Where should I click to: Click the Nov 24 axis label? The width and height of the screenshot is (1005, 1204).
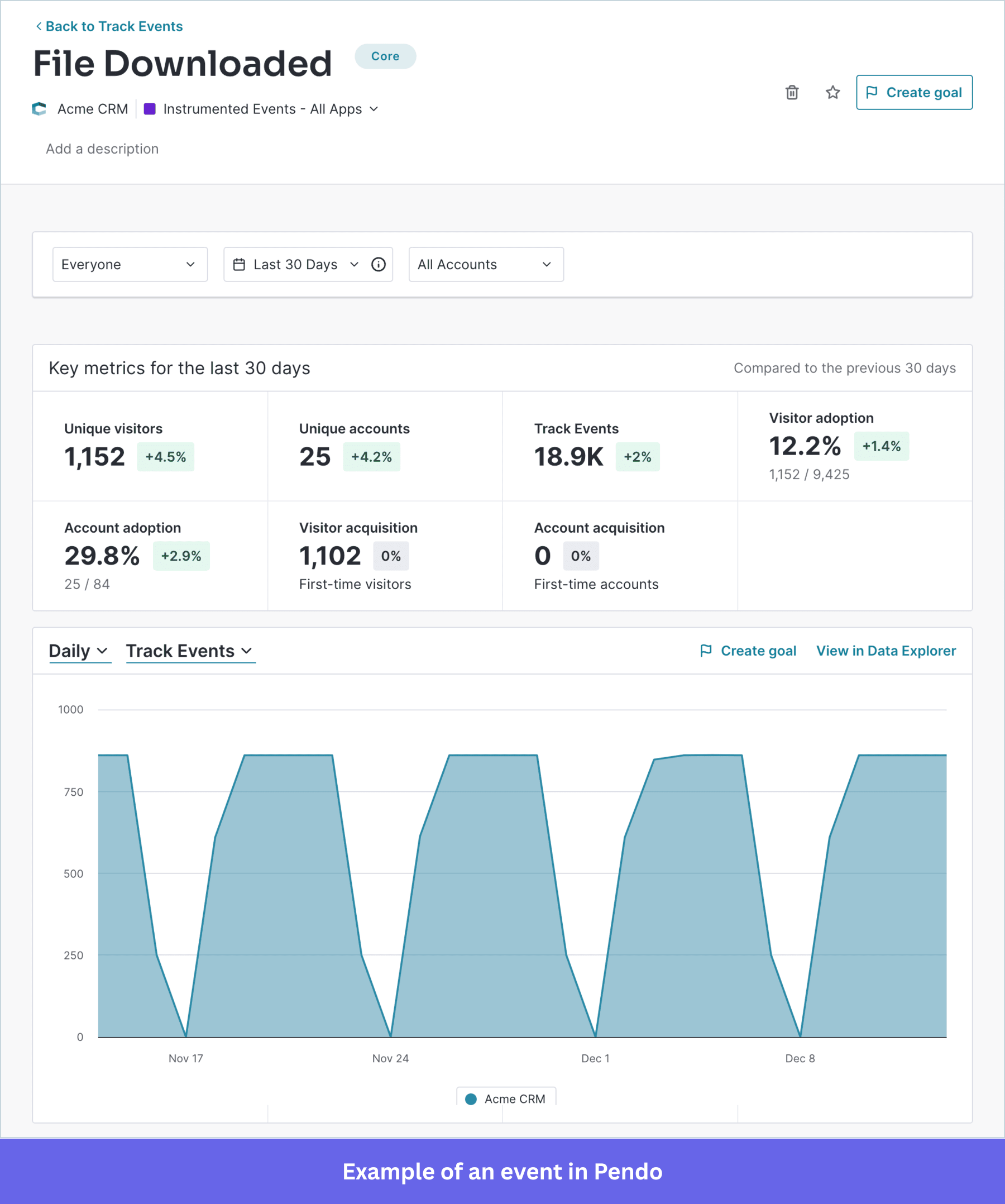(x=390, y=1058)
